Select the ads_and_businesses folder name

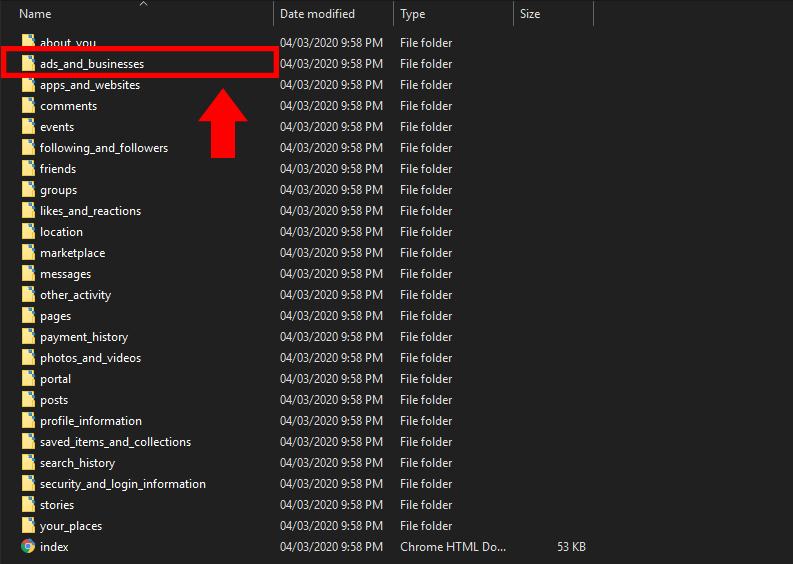click(92, 64)
